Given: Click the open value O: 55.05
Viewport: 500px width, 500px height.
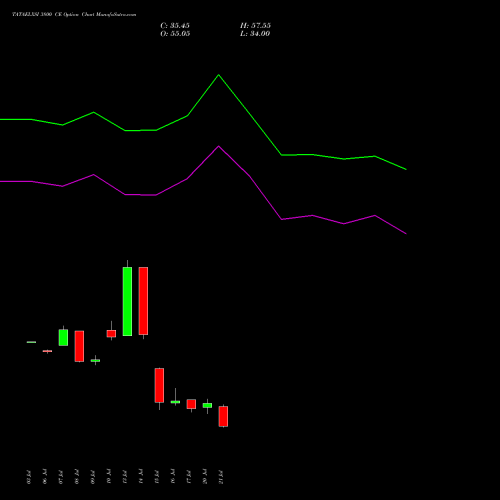Looking at the screenshot, I should coord(175,34).
